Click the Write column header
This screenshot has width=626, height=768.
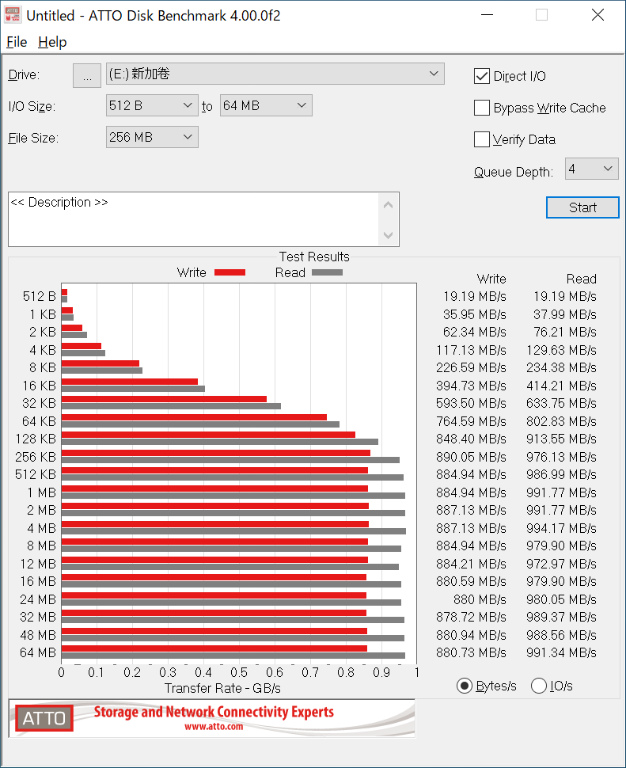click(x=491, y=279)
